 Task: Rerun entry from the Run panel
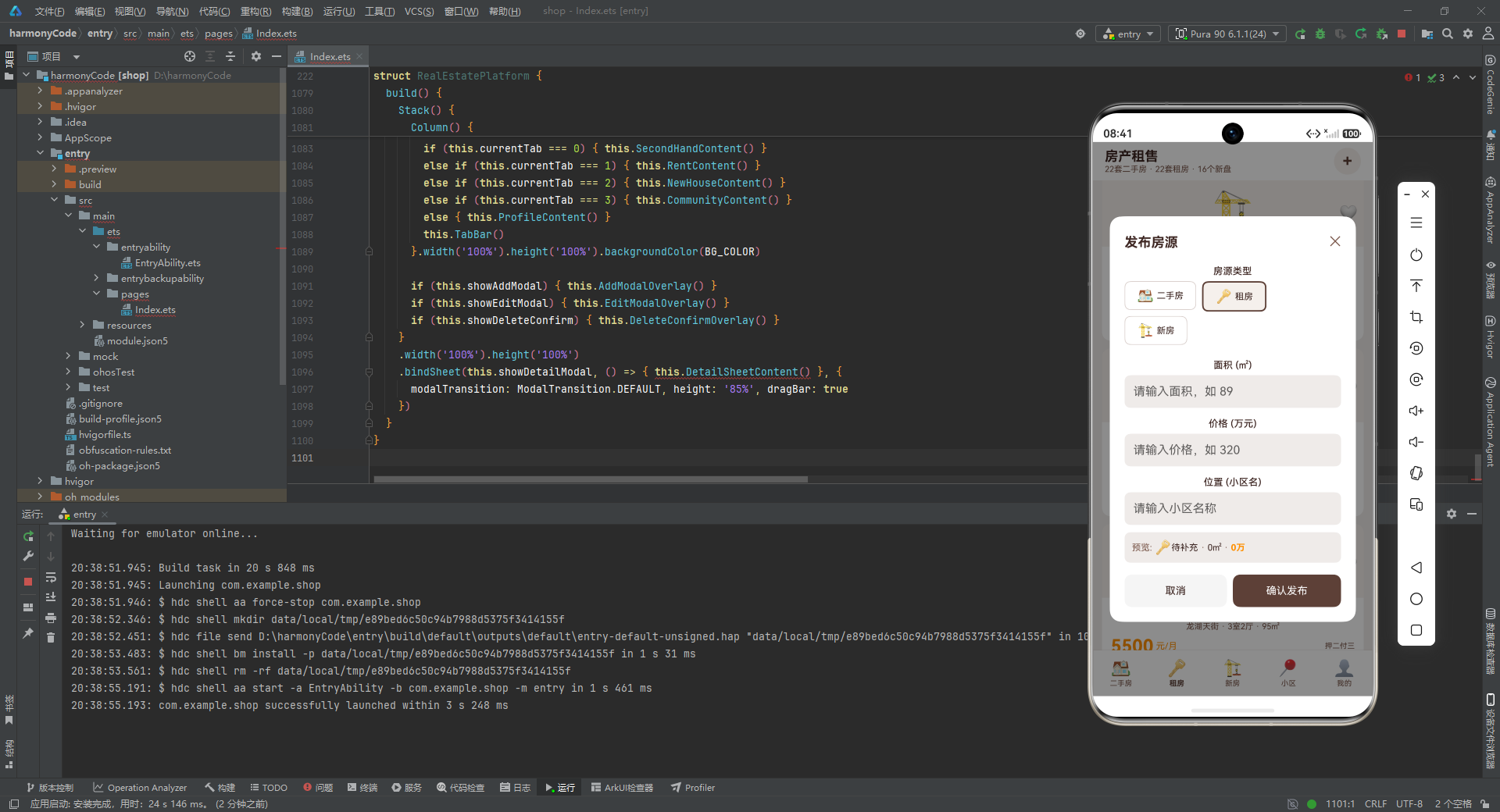click(28, 536)
